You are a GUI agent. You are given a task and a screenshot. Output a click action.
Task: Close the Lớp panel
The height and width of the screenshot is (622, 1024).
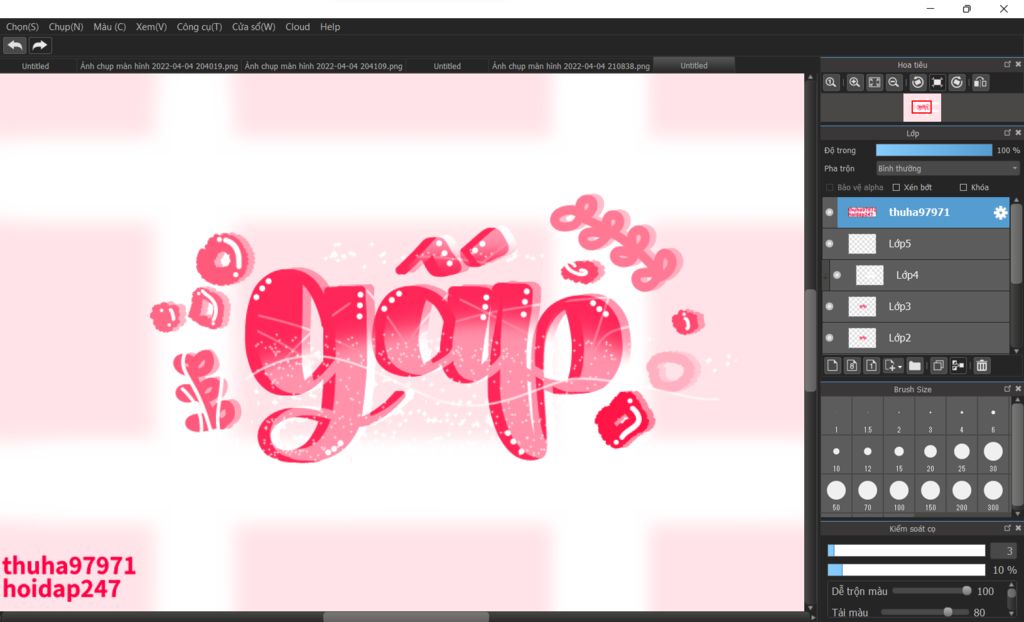coord(1017,133)
